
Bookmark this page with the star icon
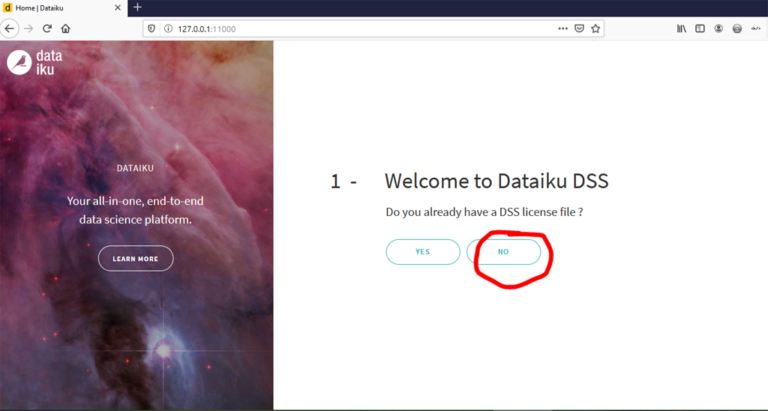point(595,28)
